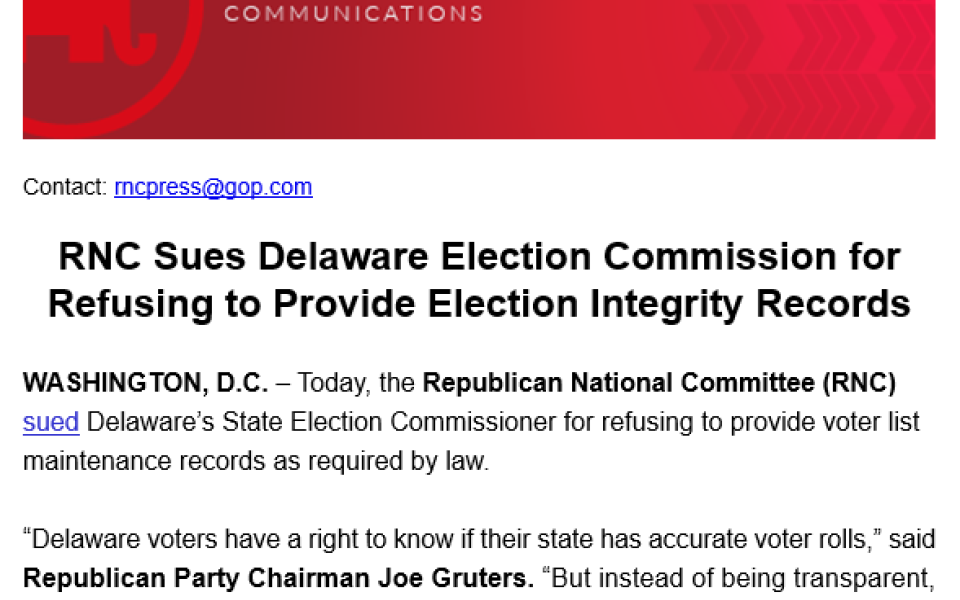The image size is (960, 600).
Task: Click "maintenance records as required by law" text
Action: (256, 463)
